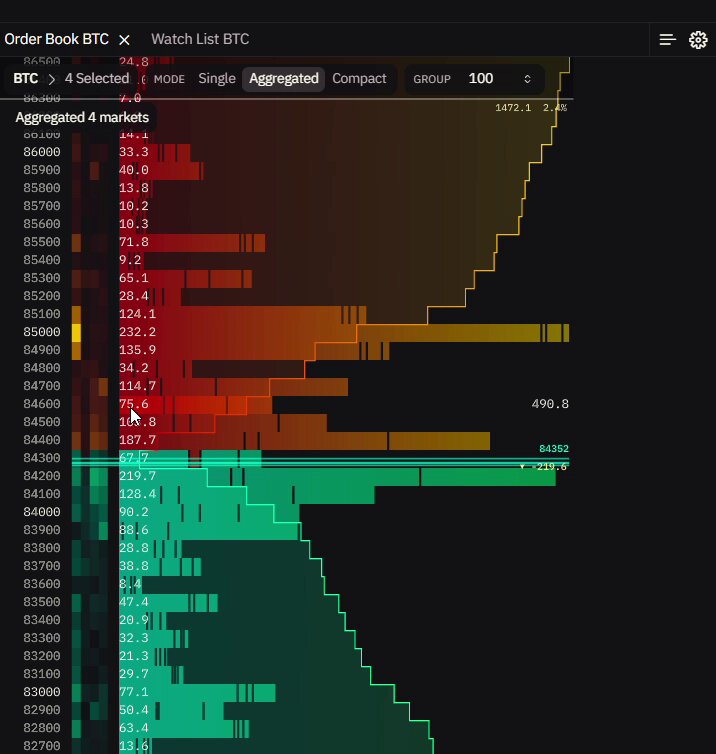Click the 47.4 bid size
Image resolution: width=716 pixels, height=754 pixels.
pyautogui.click(x=134, y=602)
